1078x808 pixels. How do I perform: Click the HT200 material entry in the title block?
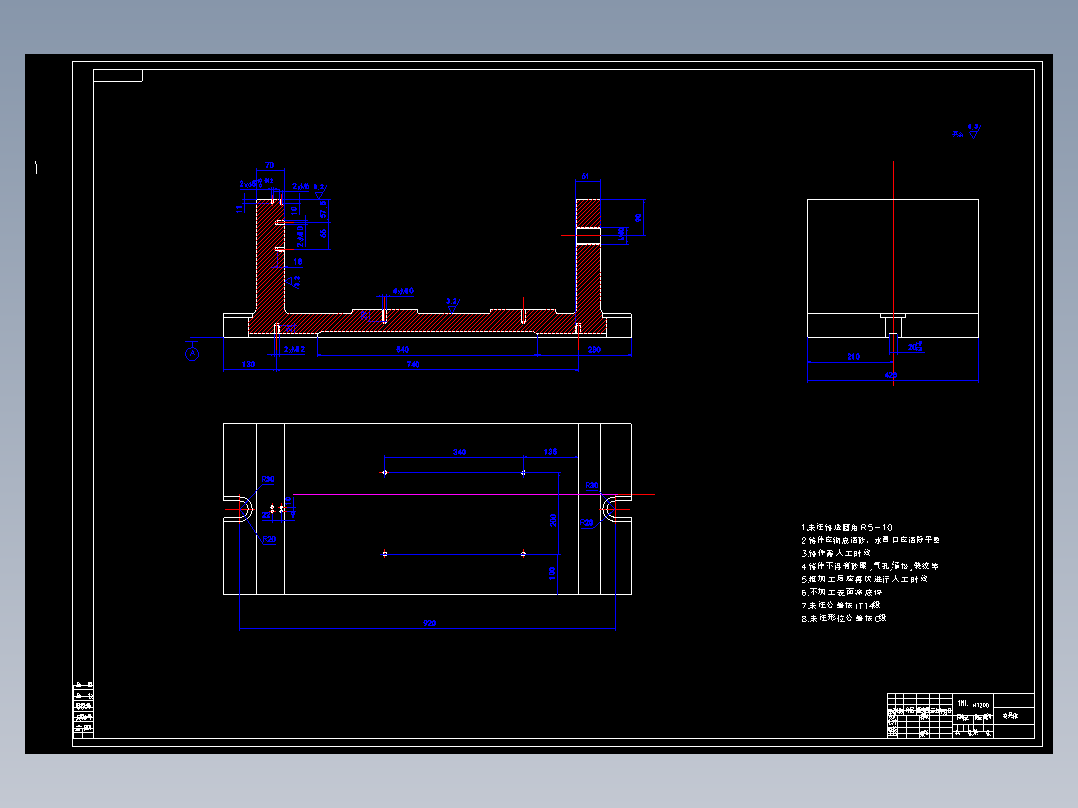click(981, 705)
